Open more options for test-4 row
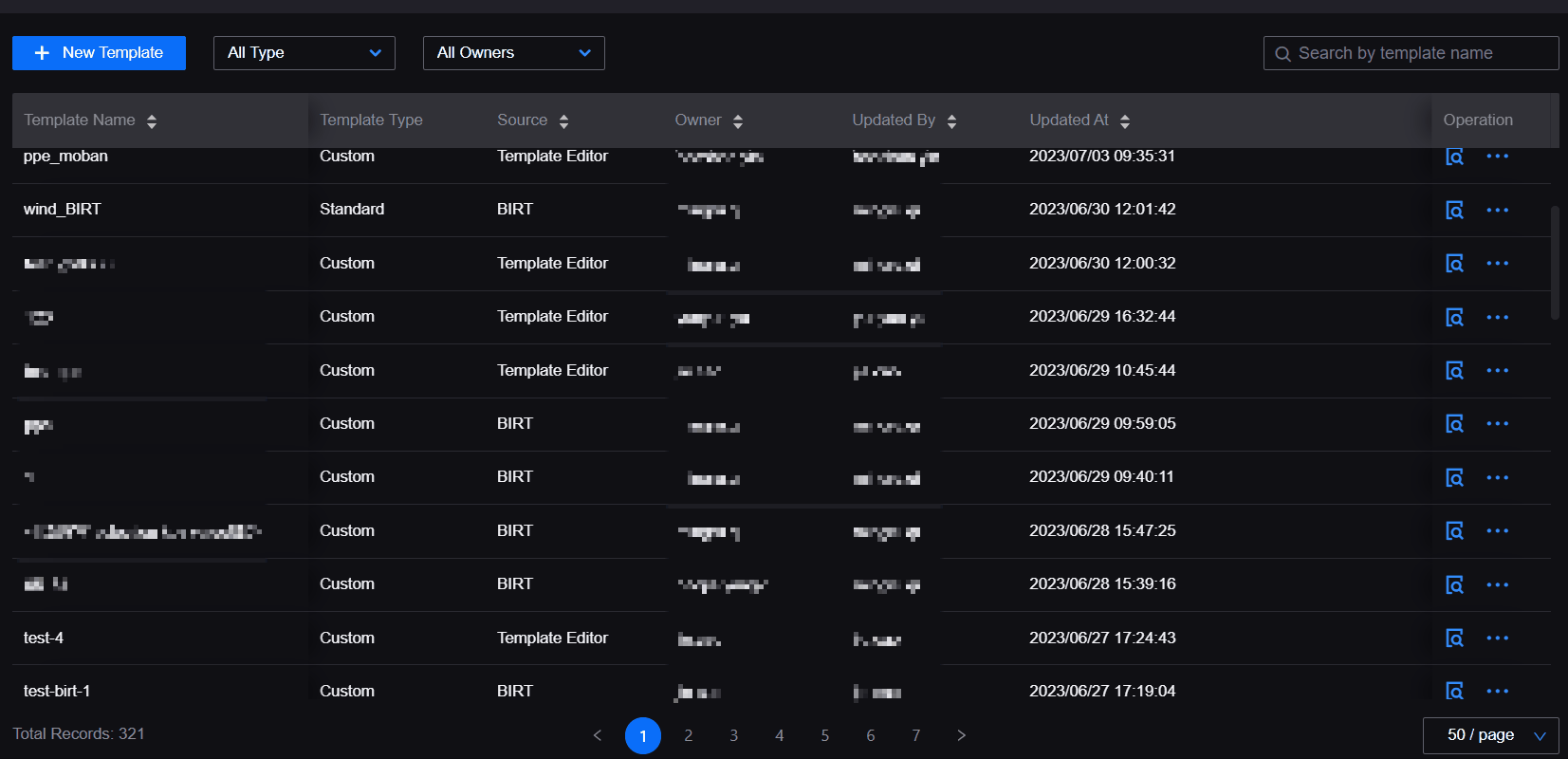 tap(1497, 639)
